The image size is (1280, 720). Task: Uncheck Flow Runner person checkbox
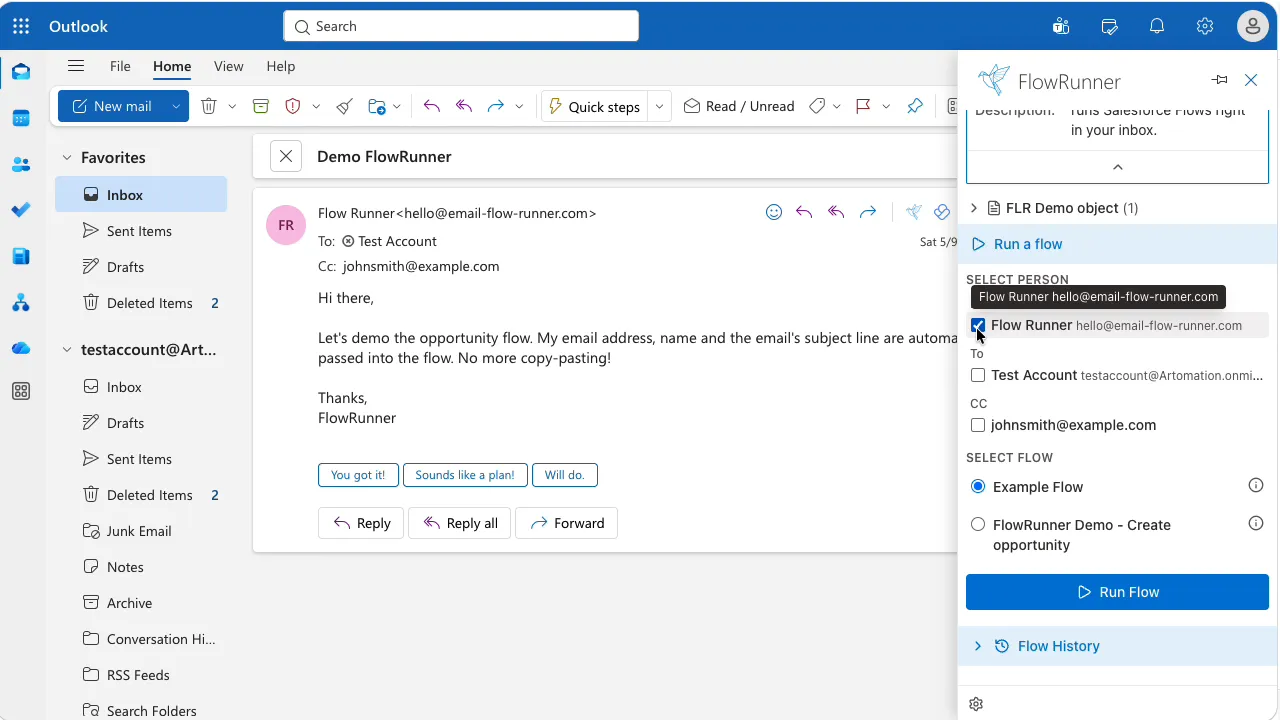point(978,325)
